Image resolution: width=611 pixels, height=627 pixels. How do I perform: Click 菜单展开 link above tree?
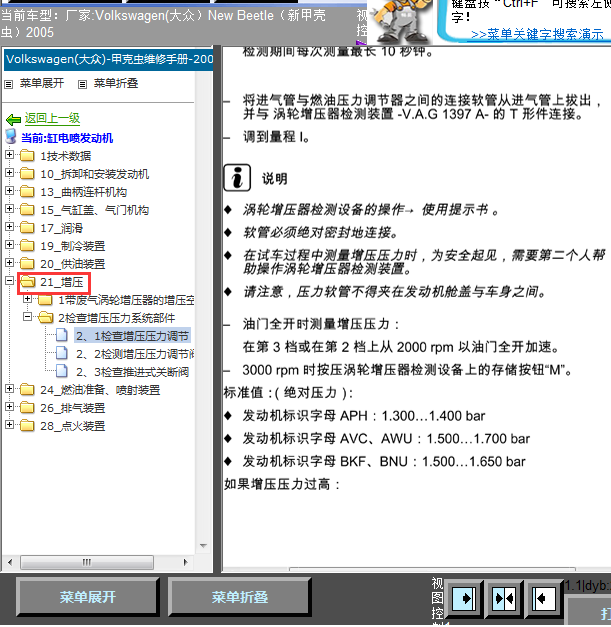(x=42, y=83)
